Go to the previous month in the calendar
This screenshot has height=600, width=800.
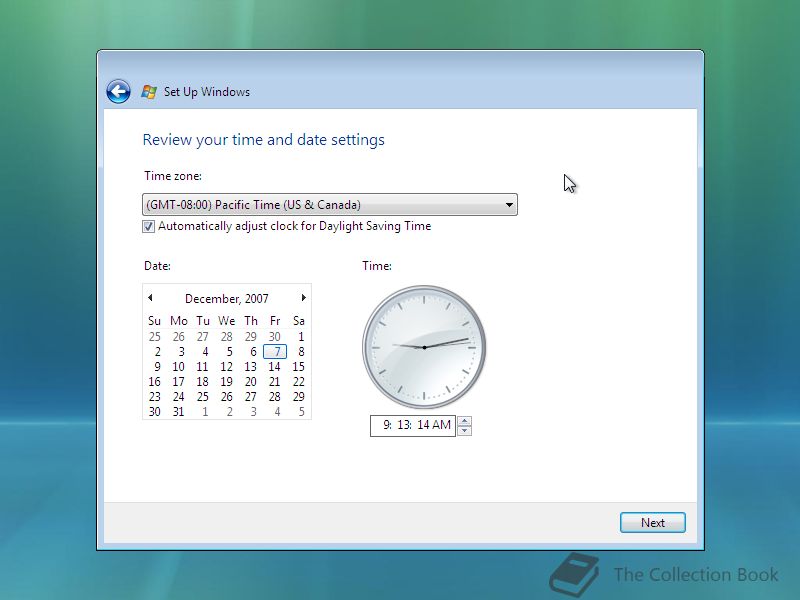pos(150,297)
